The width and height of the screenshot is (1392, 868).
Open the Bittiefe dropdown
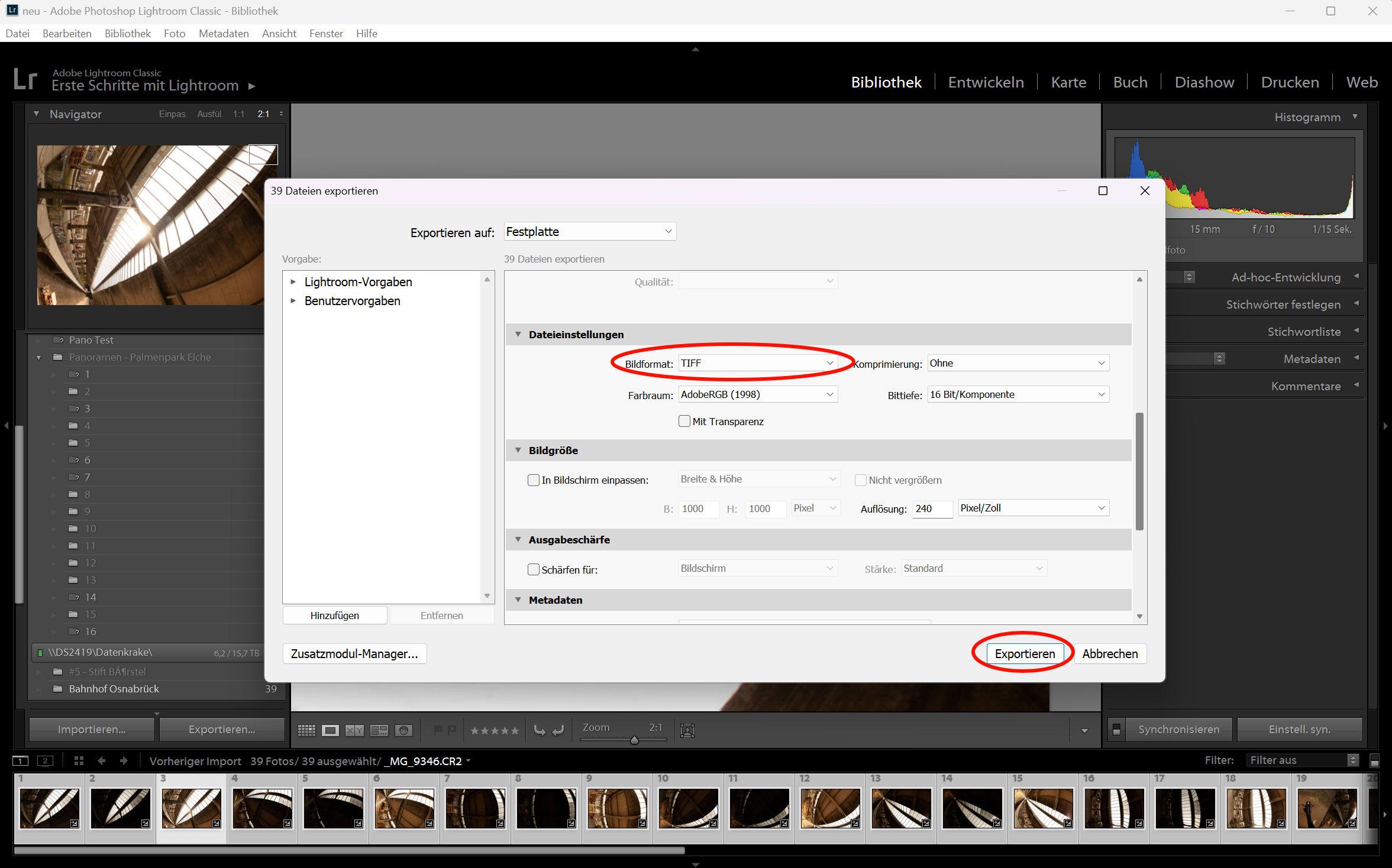point(1018,394)
